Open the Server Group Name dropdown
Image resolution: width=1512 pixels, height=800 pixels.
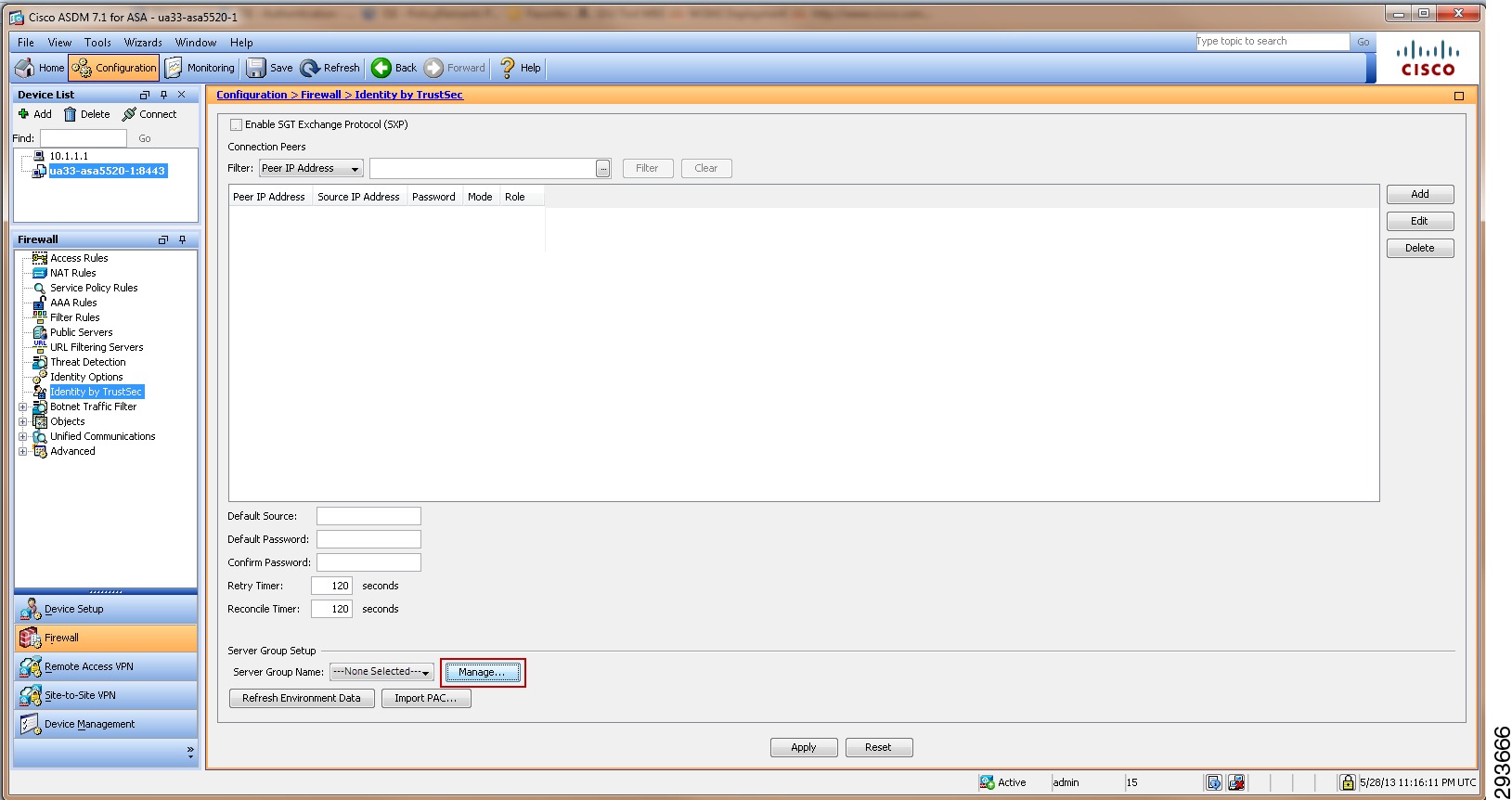pyautogui.click(x=381, y=672)
